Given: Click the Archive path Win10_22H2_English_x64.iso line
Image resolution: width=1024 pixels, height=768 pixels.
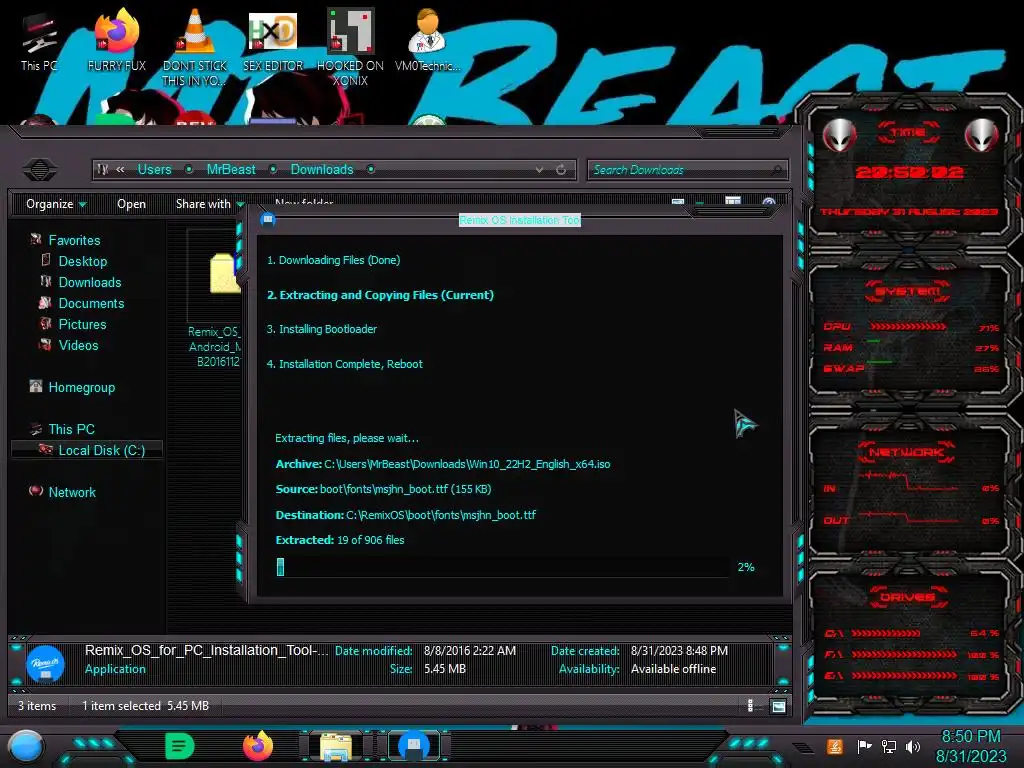Looking at the screenshot, I should [x=443, y=464].
